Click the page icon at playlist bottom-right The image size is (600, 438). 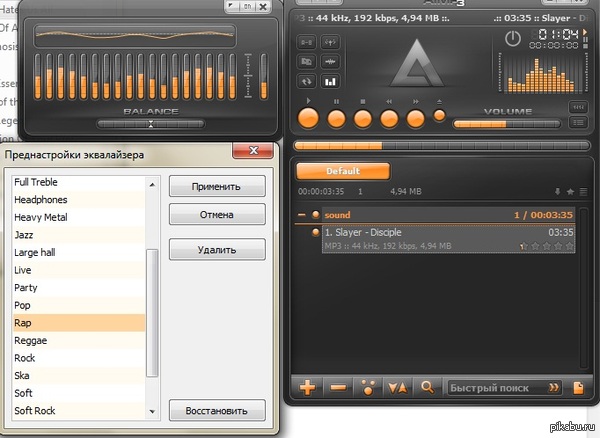(577, 388)
